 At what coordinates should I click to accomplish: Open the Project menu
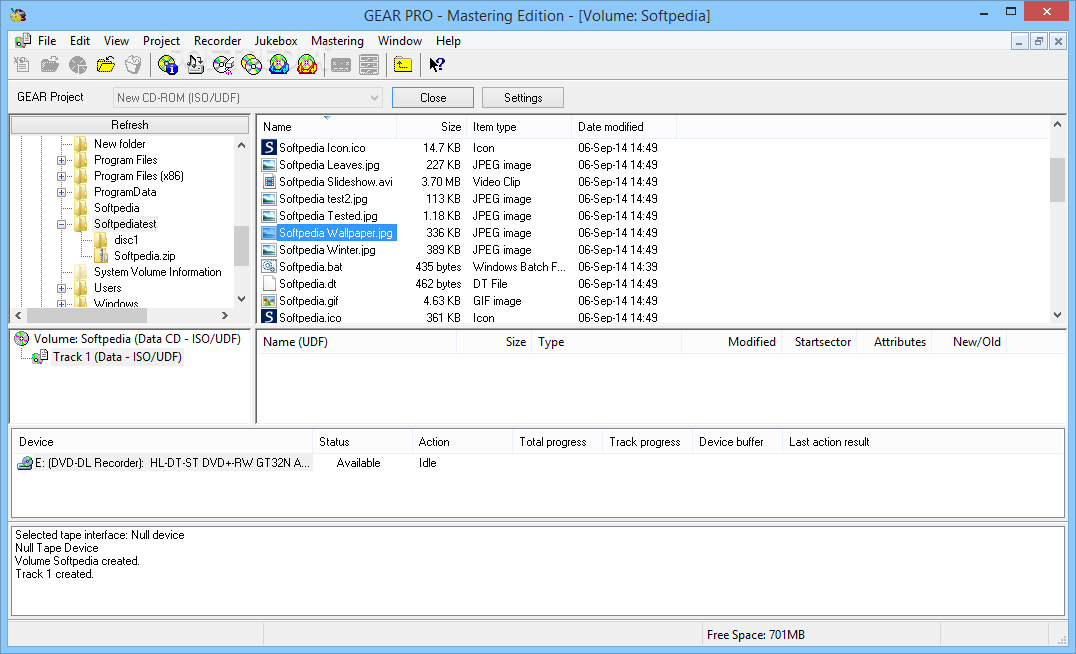point(161,41)
